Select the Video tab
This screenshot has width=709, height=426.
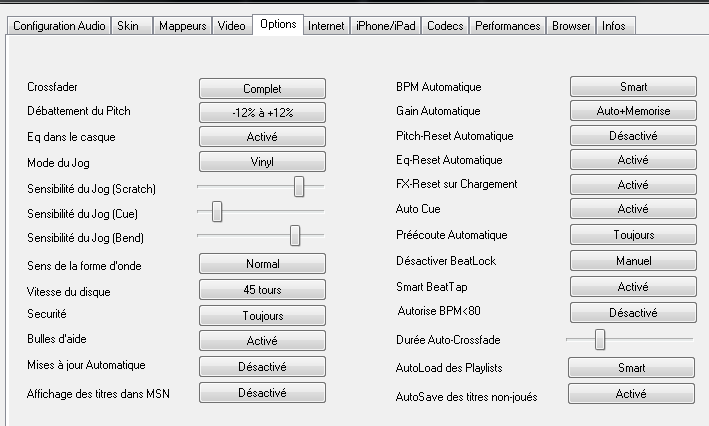[231, 26]
